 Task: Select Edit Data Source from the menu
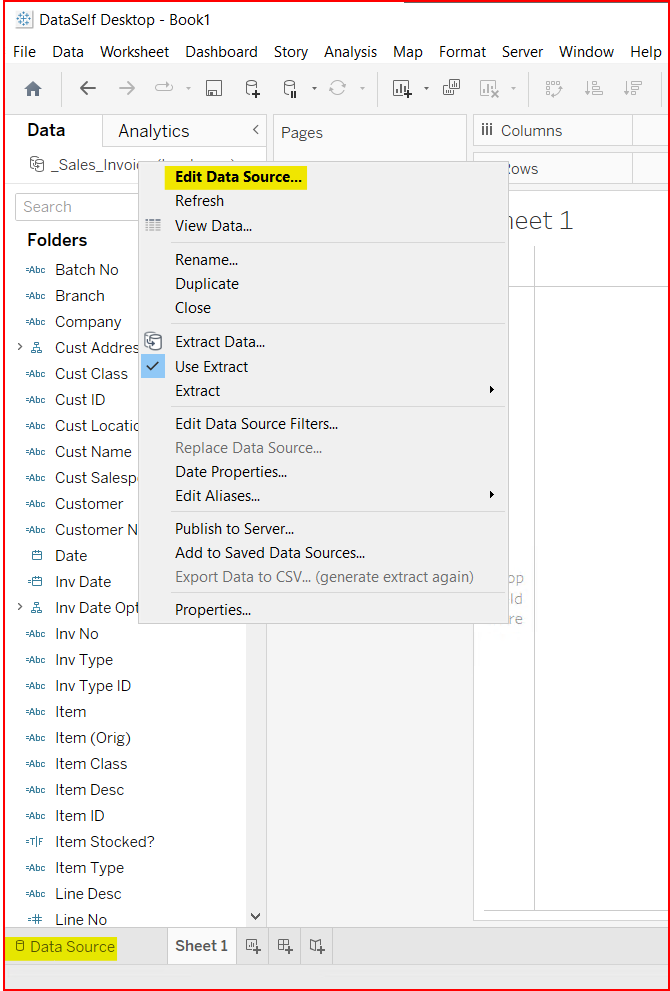(x=236, y=176)
